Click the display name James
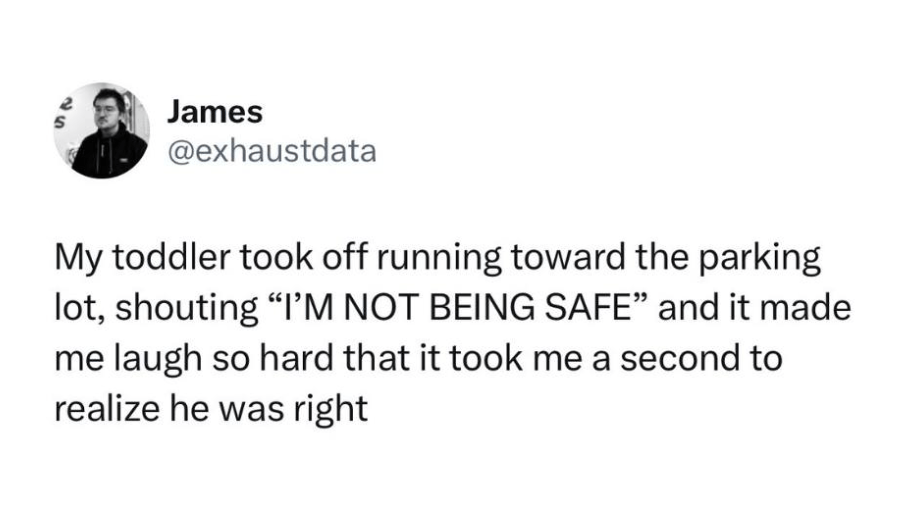Viewport: 916px width, 514px height. [x=214, y=112]
